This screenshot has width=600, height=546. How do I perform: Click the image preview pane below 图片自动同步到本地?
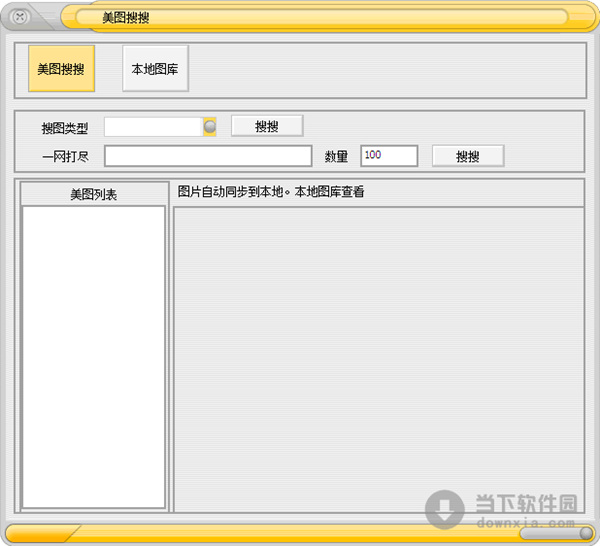[379, 360]
